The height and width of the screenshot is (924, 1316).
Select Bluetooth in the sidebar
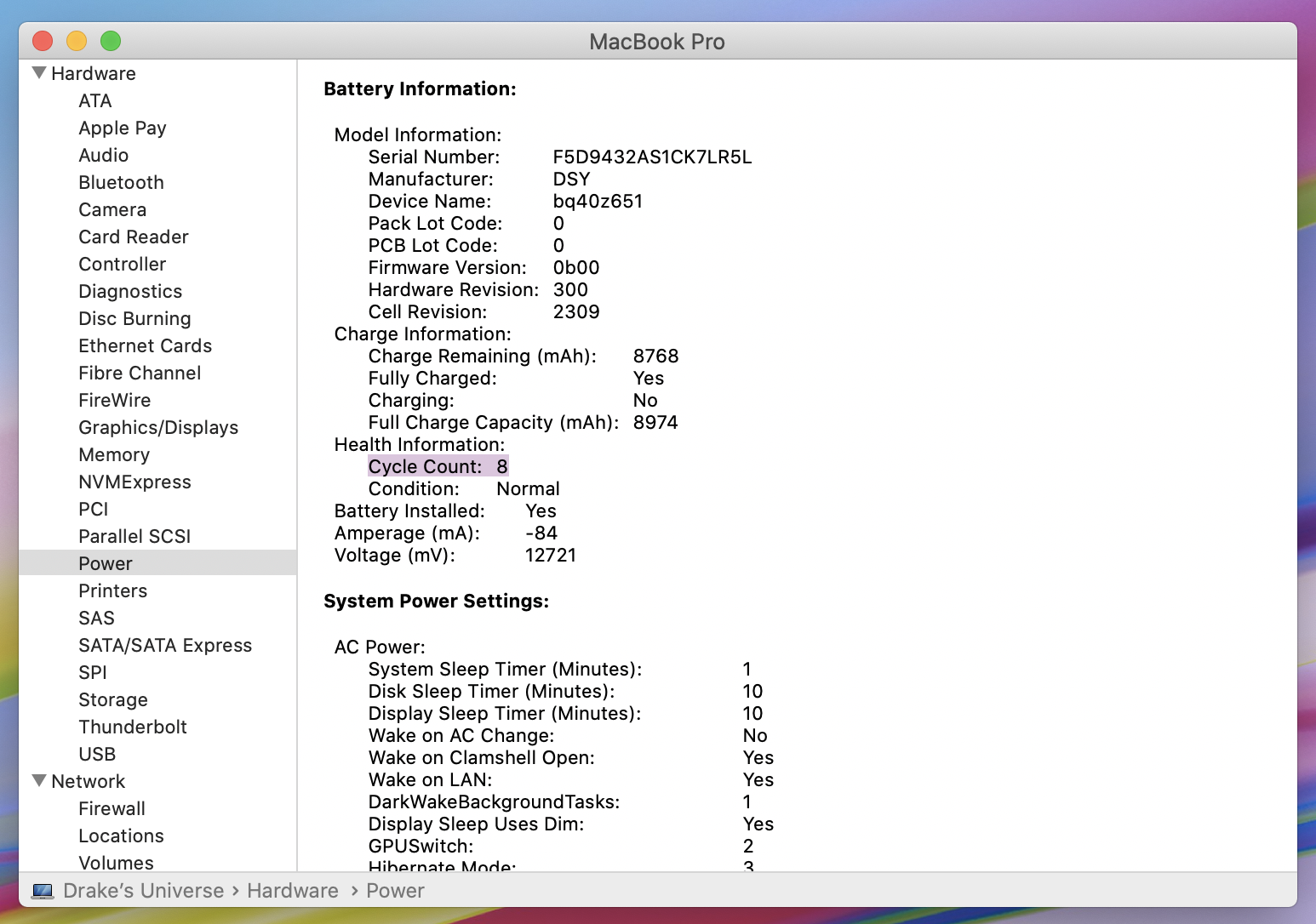[x=121, y=182]
